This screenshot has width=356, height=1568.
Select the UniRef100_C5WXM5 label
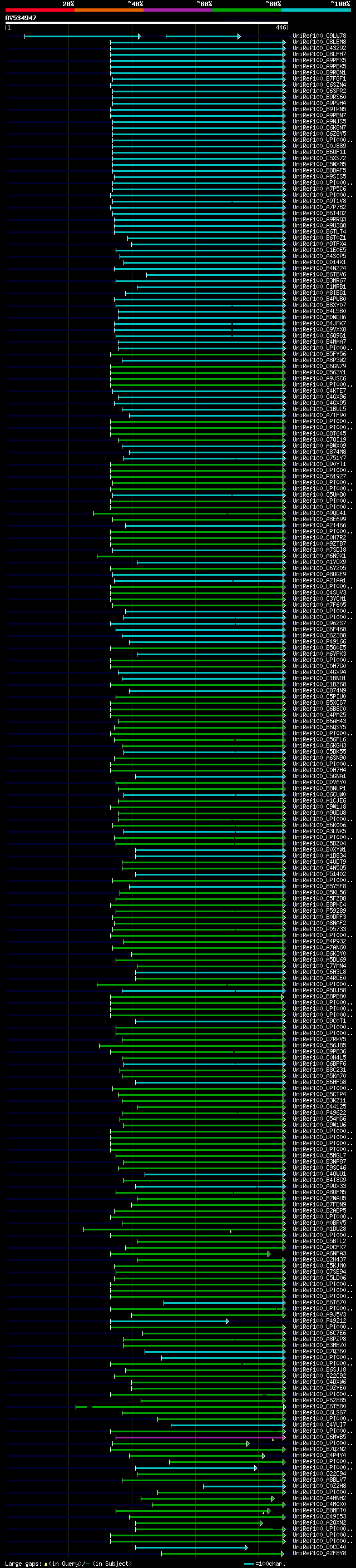[x=319, y=164]
